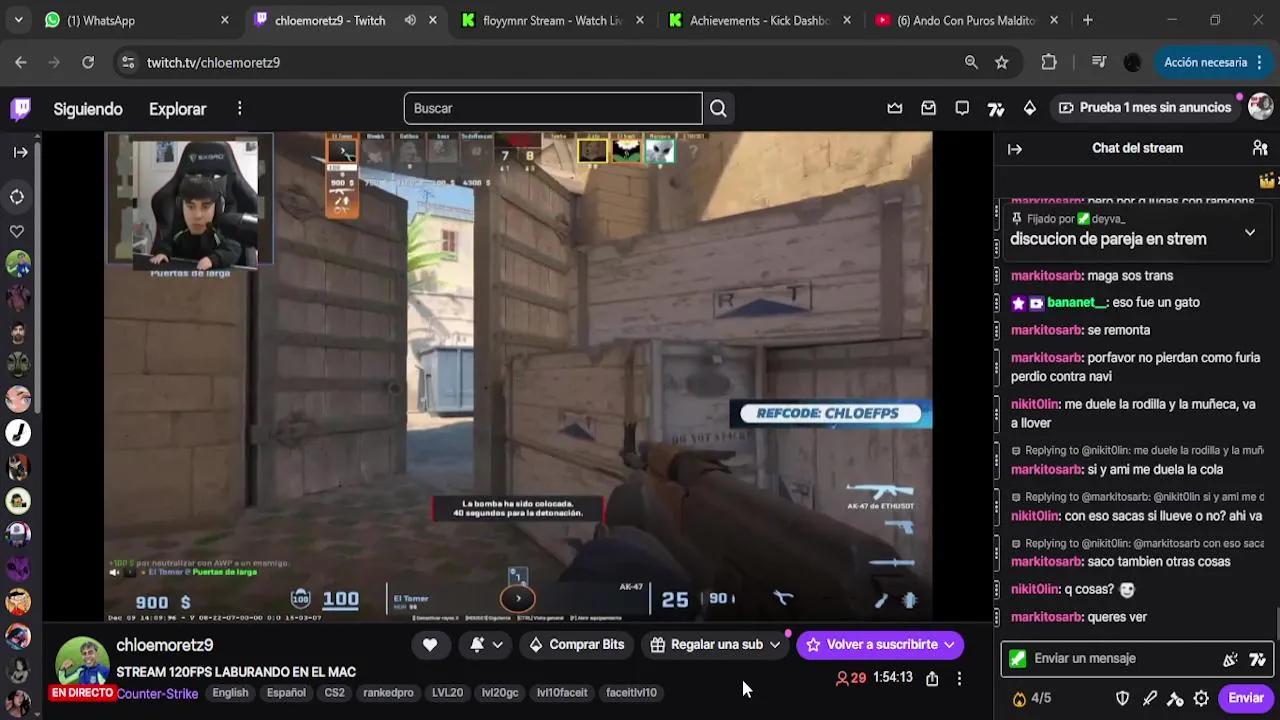Bookmark this page with the star

pyautogui.click(x=1002, y=62)
